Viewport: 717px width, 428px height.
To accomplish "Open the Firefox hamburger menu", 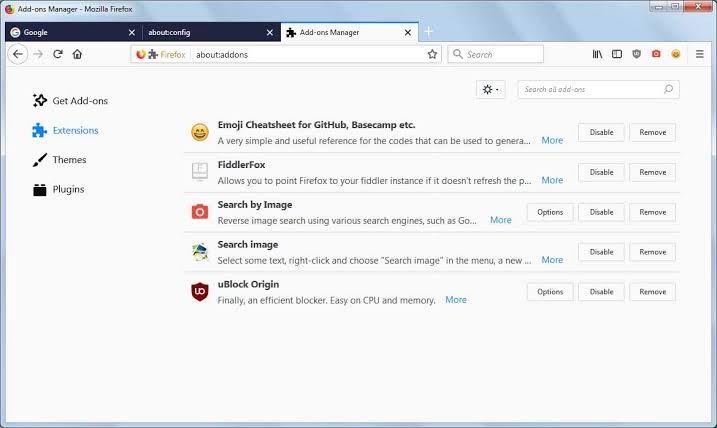I will [x=700, y=54].
